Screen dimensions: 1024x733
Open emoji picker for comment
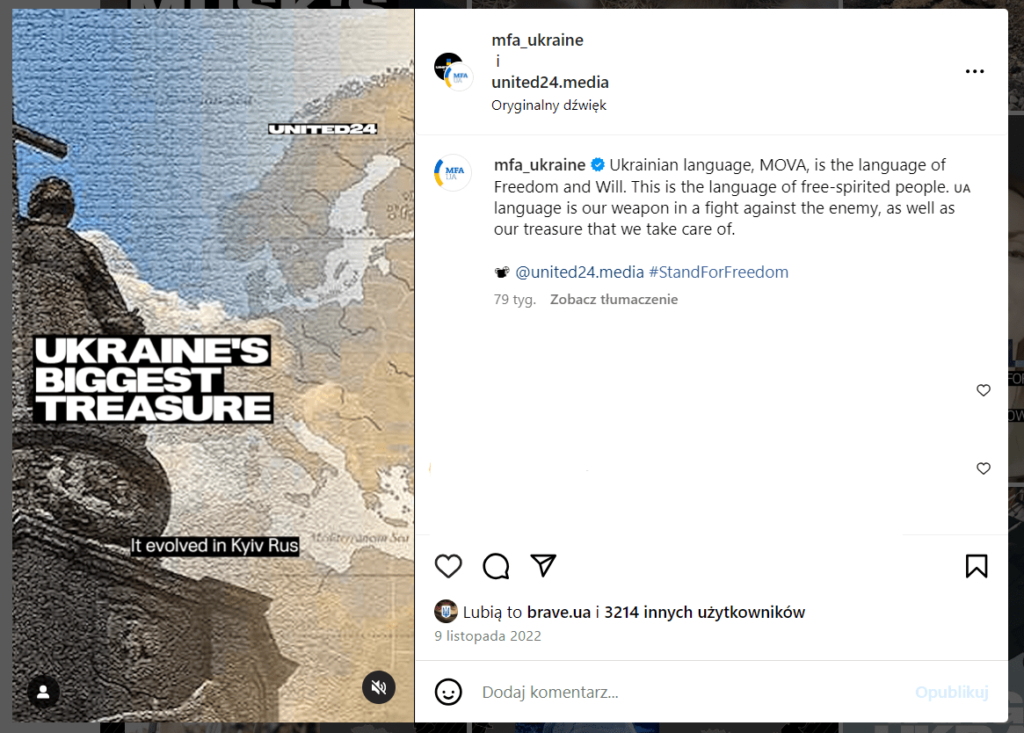click(448, 692)
